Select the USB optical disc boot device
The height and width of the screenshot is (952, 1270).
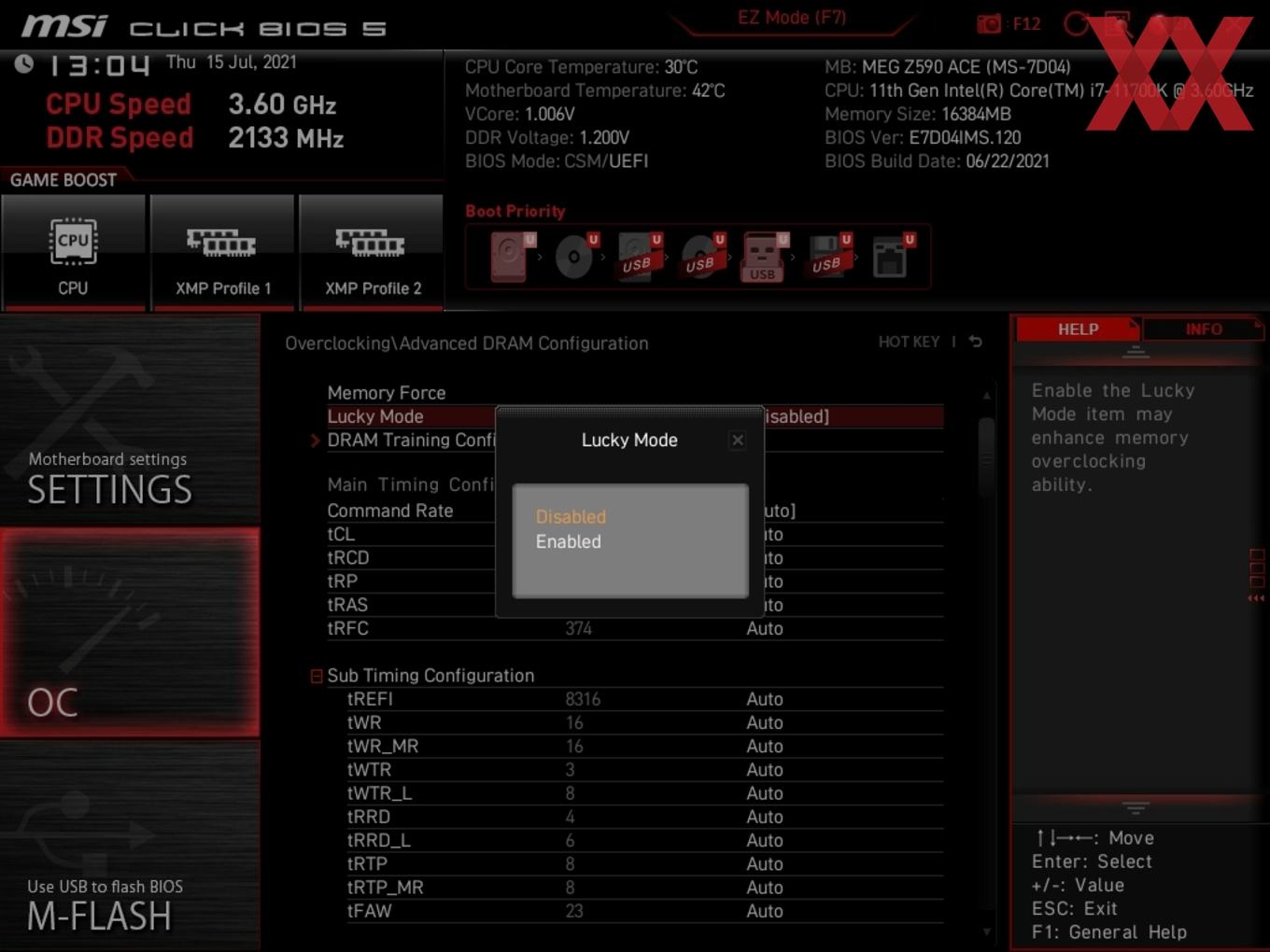702,256
